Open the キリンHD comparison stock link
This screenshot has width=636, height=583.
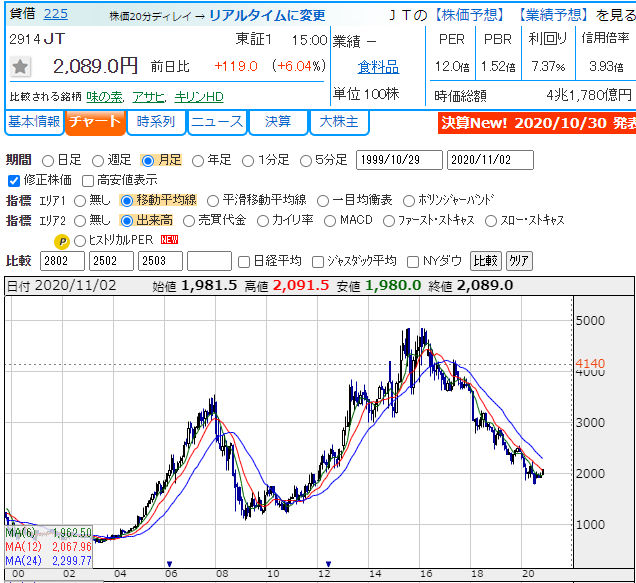click(199, 97)
